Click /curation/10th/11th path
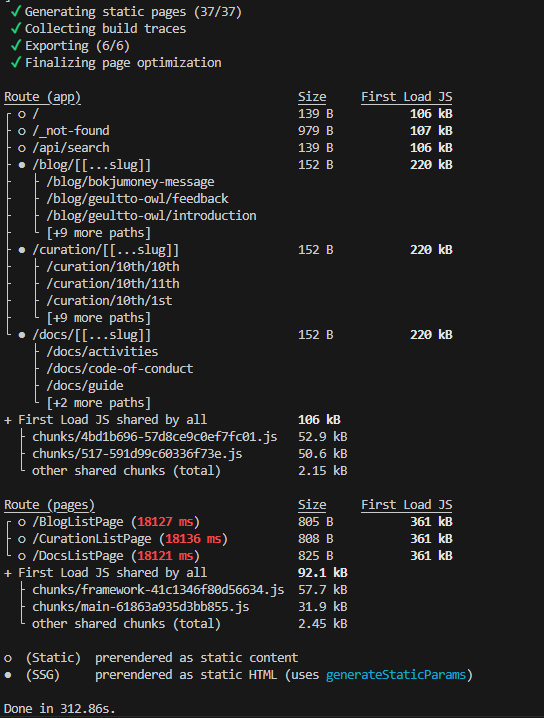 (113, 284)
